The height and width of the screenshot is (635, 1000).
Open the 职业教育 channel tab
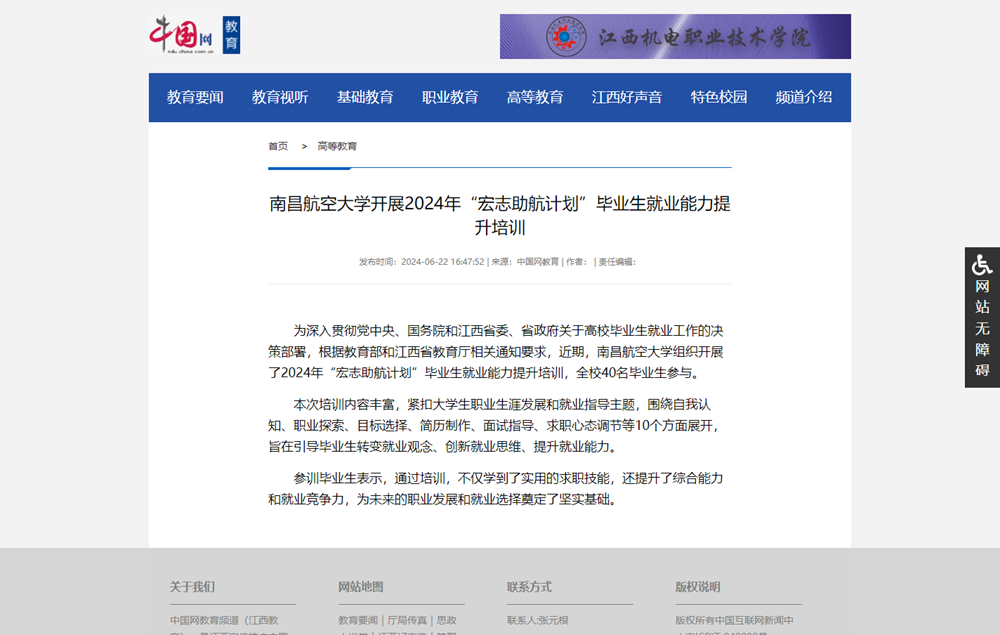[x=450, y=97]
